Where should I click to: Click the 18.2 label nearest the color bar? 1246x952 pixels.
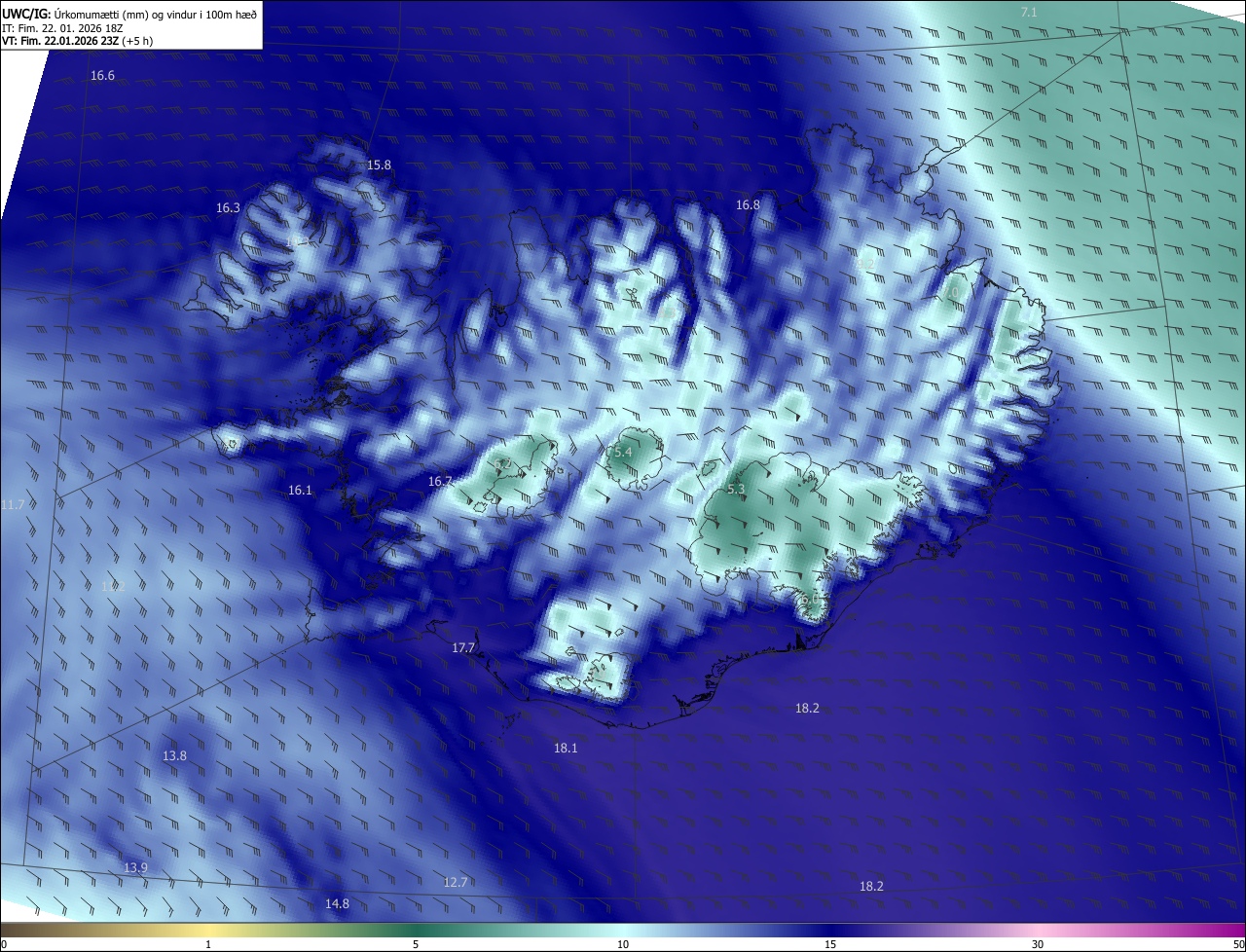pyautogui.click(x=871, y=887)
